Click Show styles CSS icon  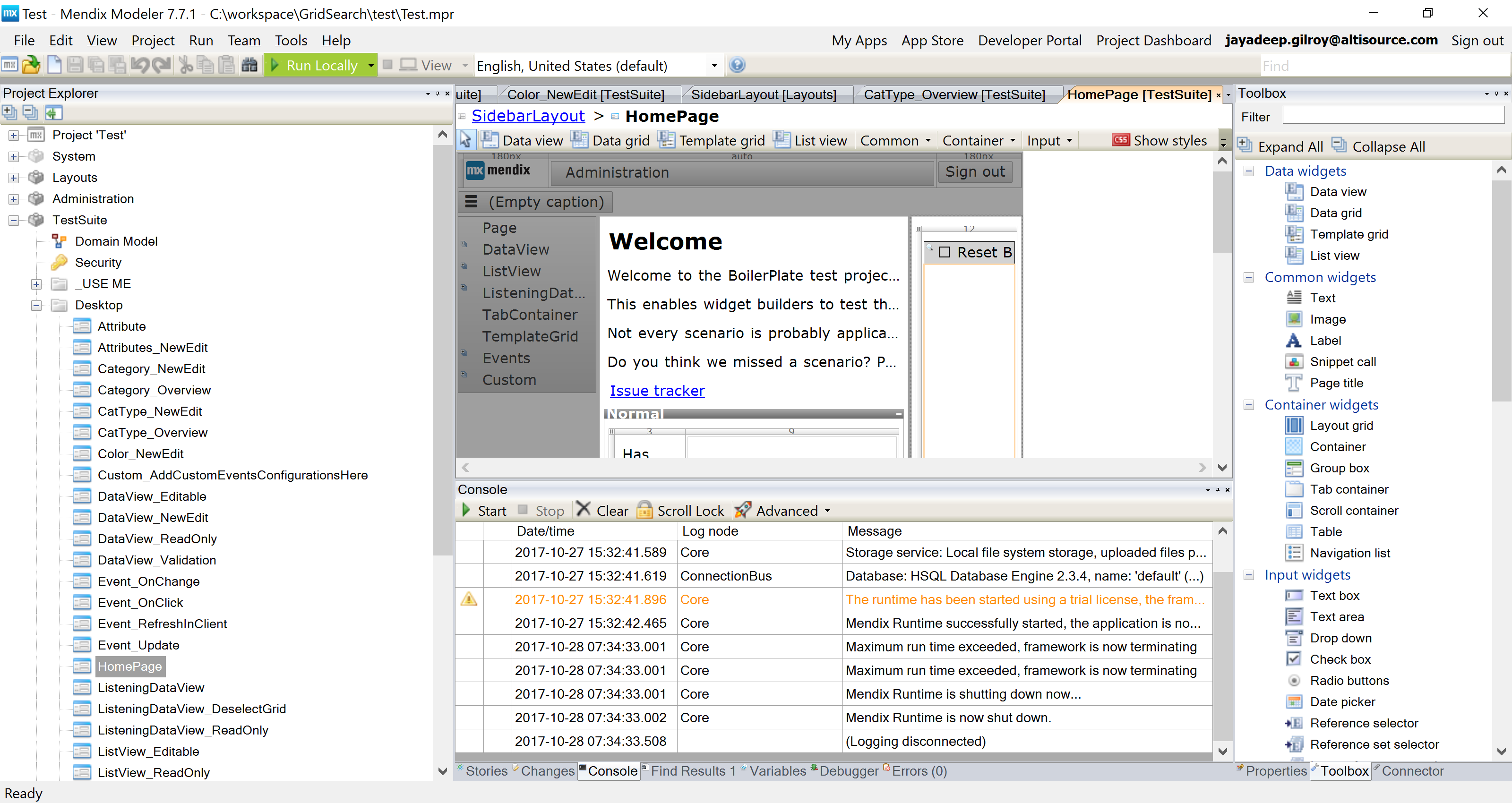click(x=1120, y=140)
